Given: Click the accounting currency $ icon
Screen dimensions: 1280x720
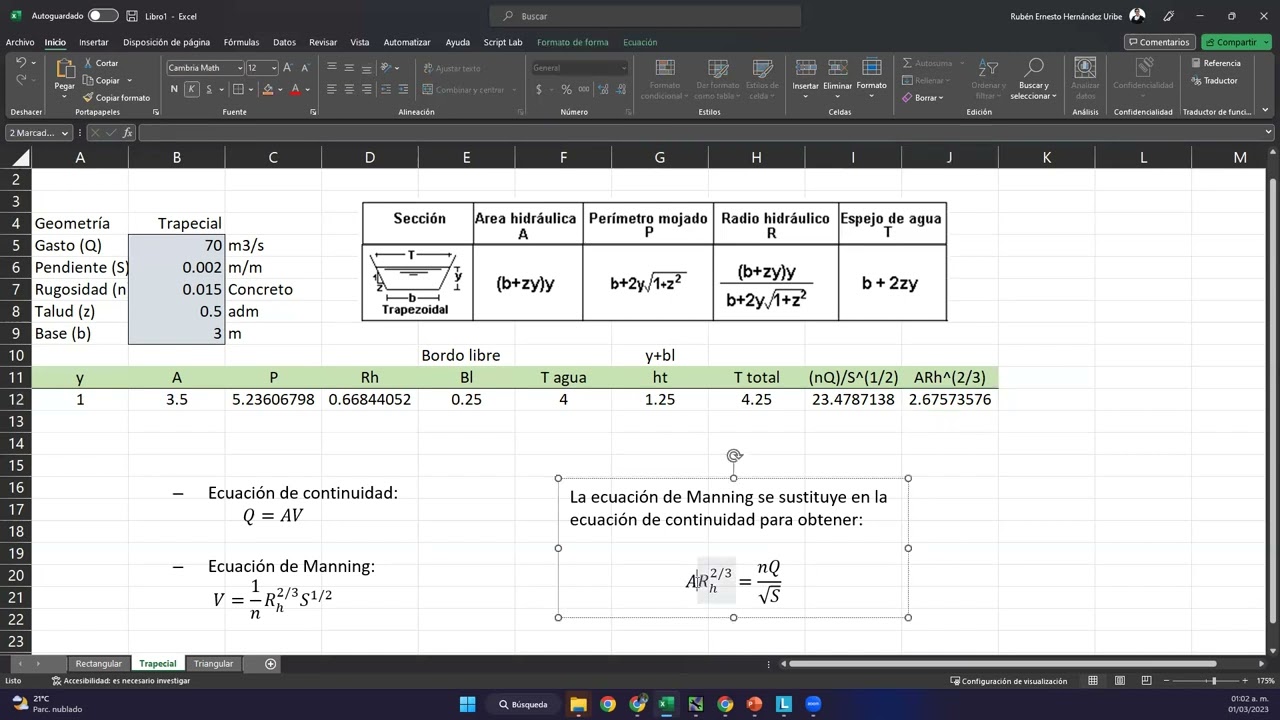Looking at the screenshot, I should [539, 89].
